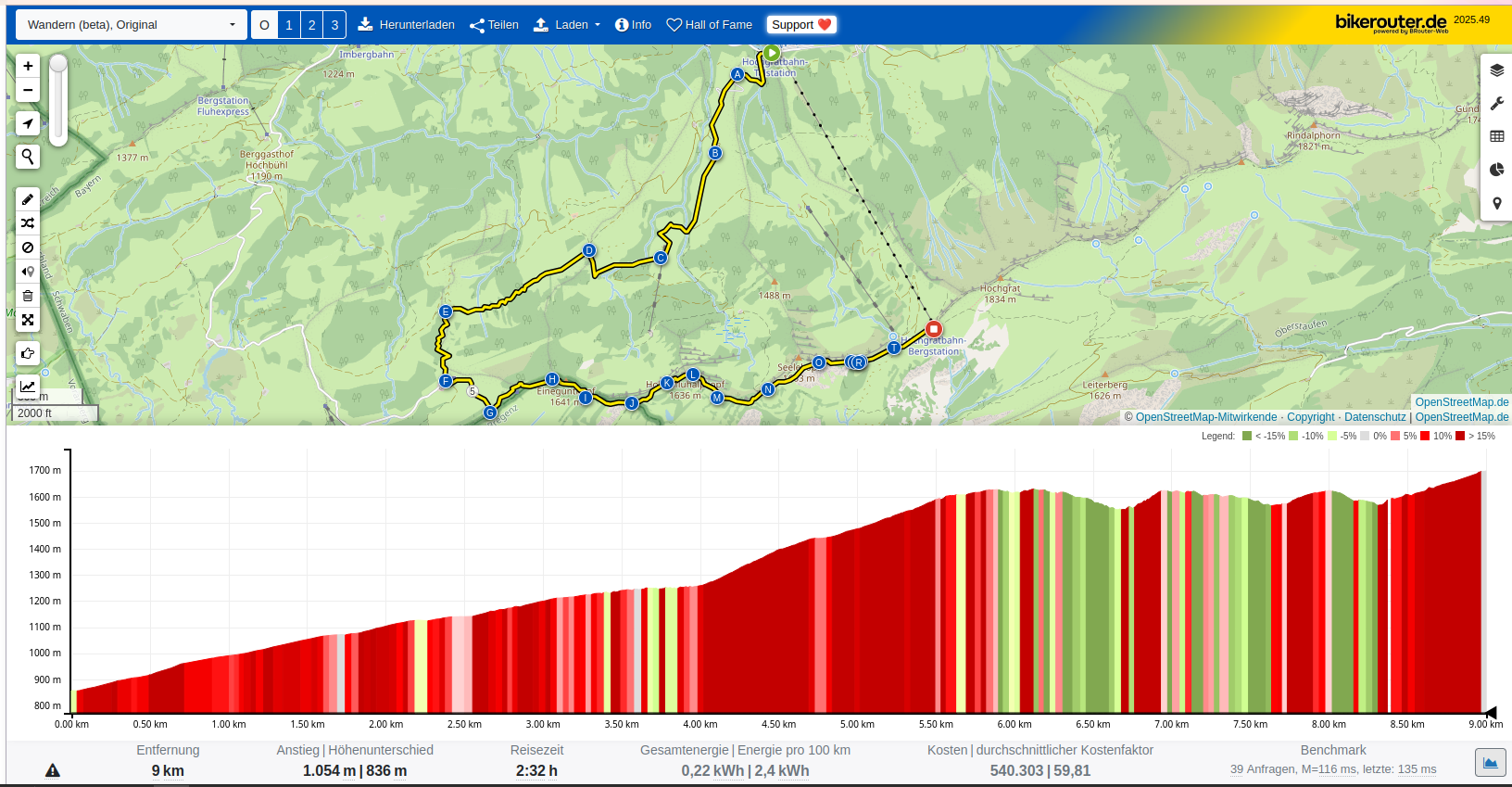Toggle the elevation chart button on map
The width and height of the screenshot is (1512, 787).
point(28,387)
